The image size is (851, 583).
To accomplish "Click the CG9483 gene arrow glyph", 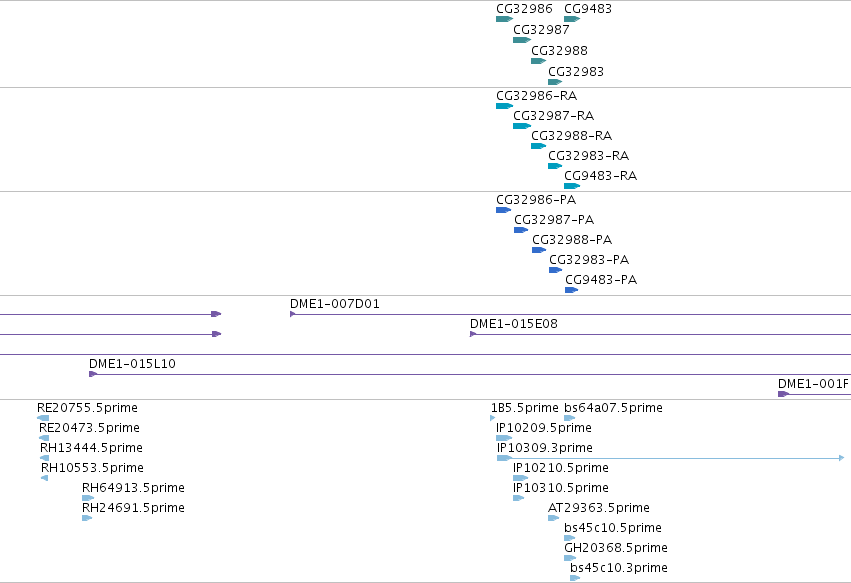I will pos(572,19).
